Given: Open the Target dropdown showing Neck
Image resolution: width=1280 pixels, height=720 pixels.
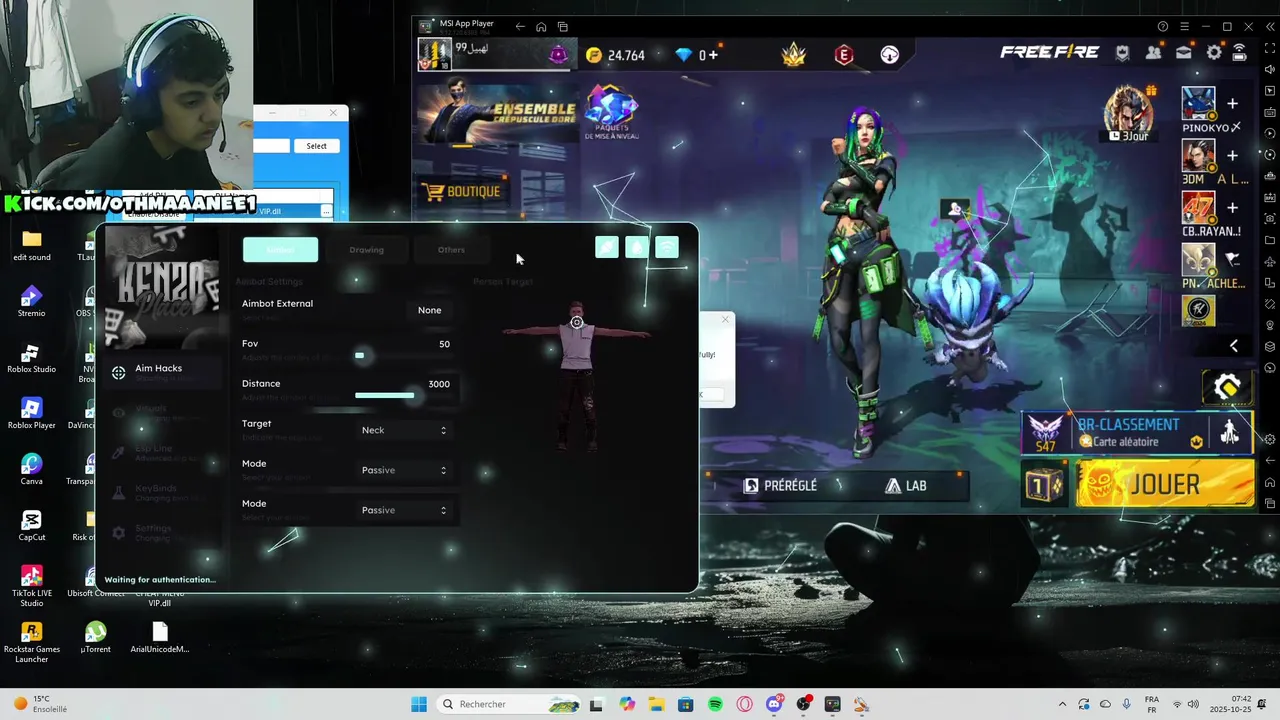Looking at the screenshot, I should click(403, 430).
